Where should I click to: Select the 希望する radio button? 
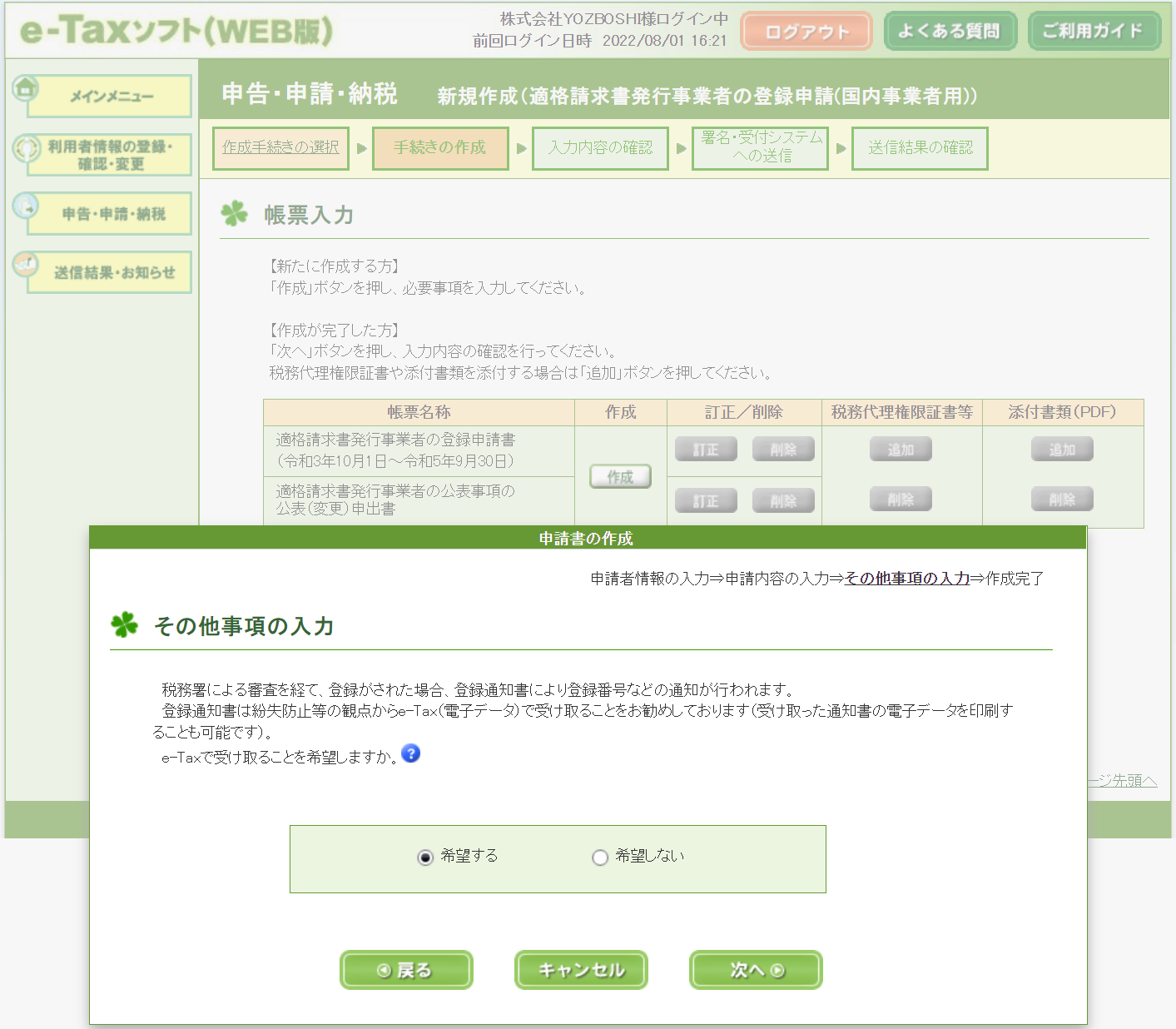425,857
